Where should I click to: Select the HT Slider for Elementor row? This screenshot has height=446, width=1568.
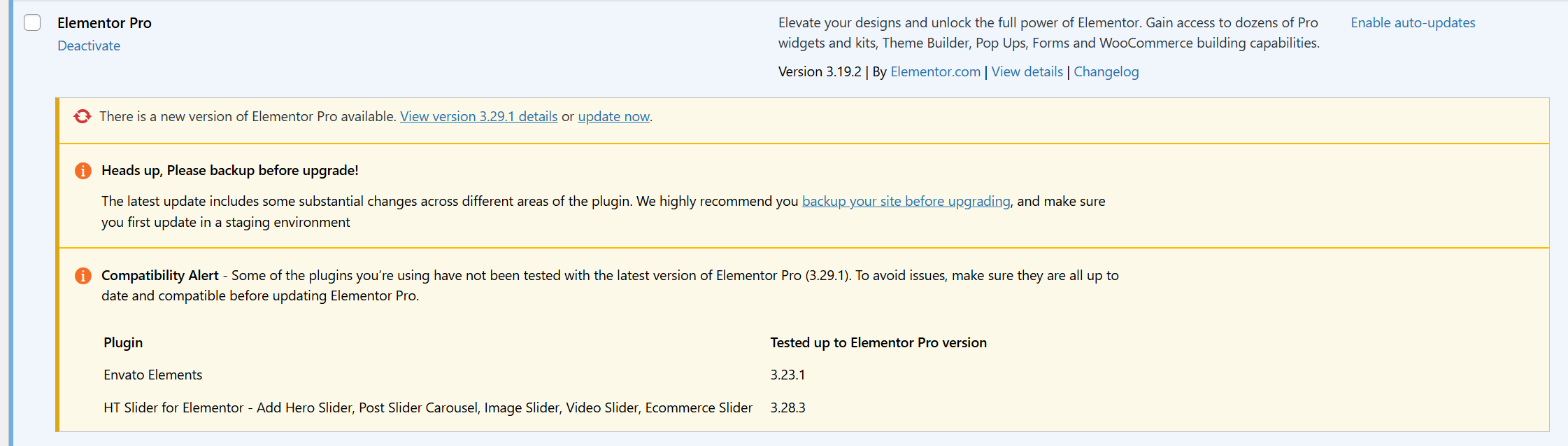(x=427, y=407)
